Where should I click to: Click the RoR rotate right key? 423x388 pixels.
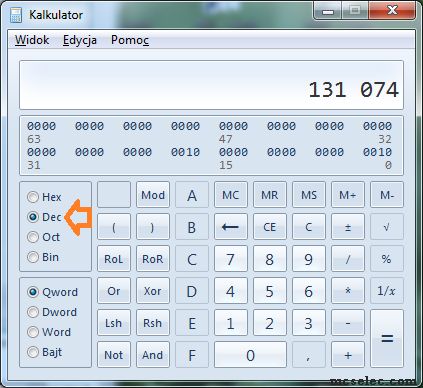coord(153,259)
